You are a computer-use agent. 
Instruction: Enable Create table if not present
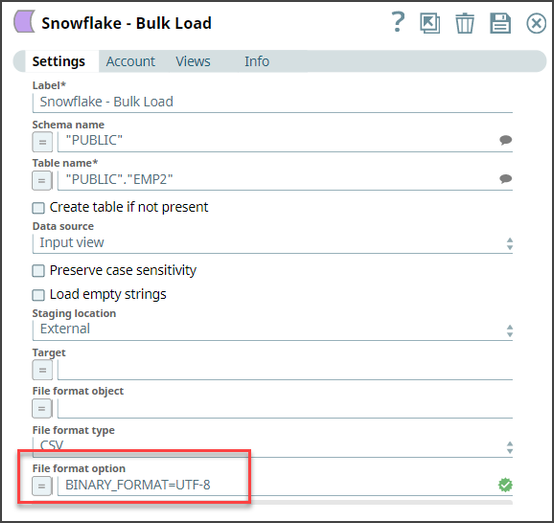tap(38, 208)
